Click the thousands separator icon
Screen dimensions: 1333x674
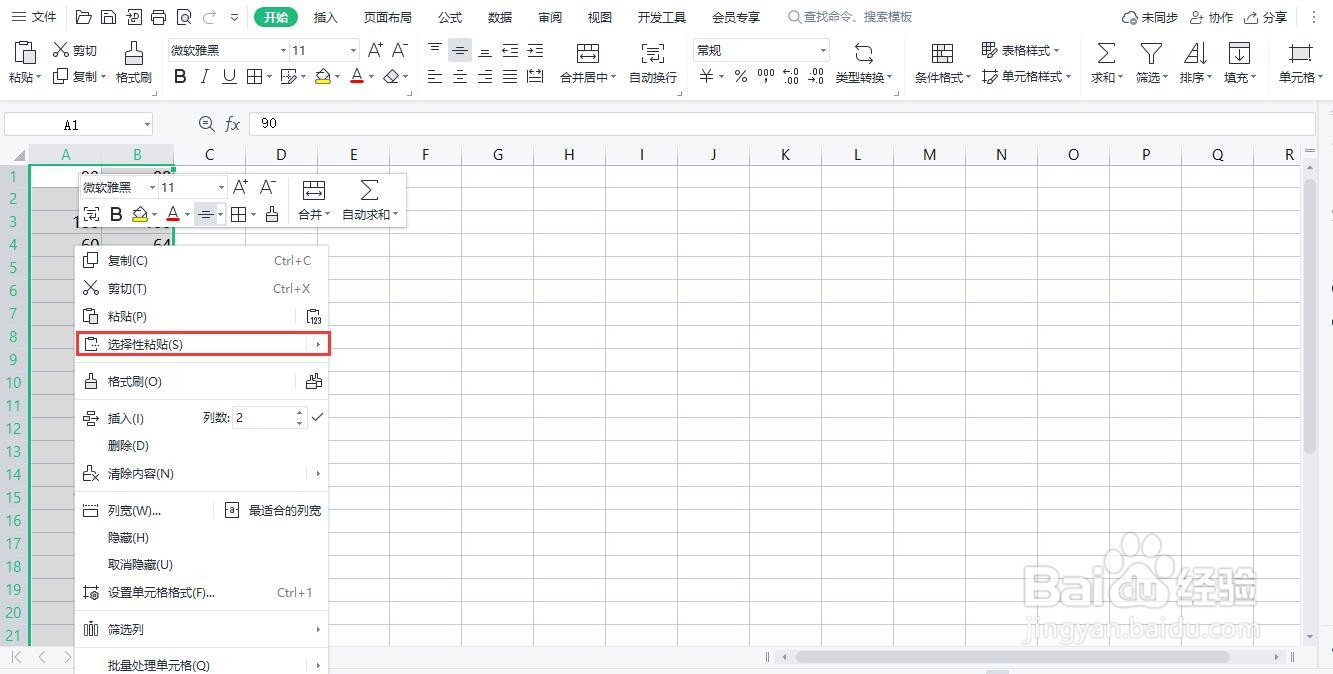click(766, 77)
